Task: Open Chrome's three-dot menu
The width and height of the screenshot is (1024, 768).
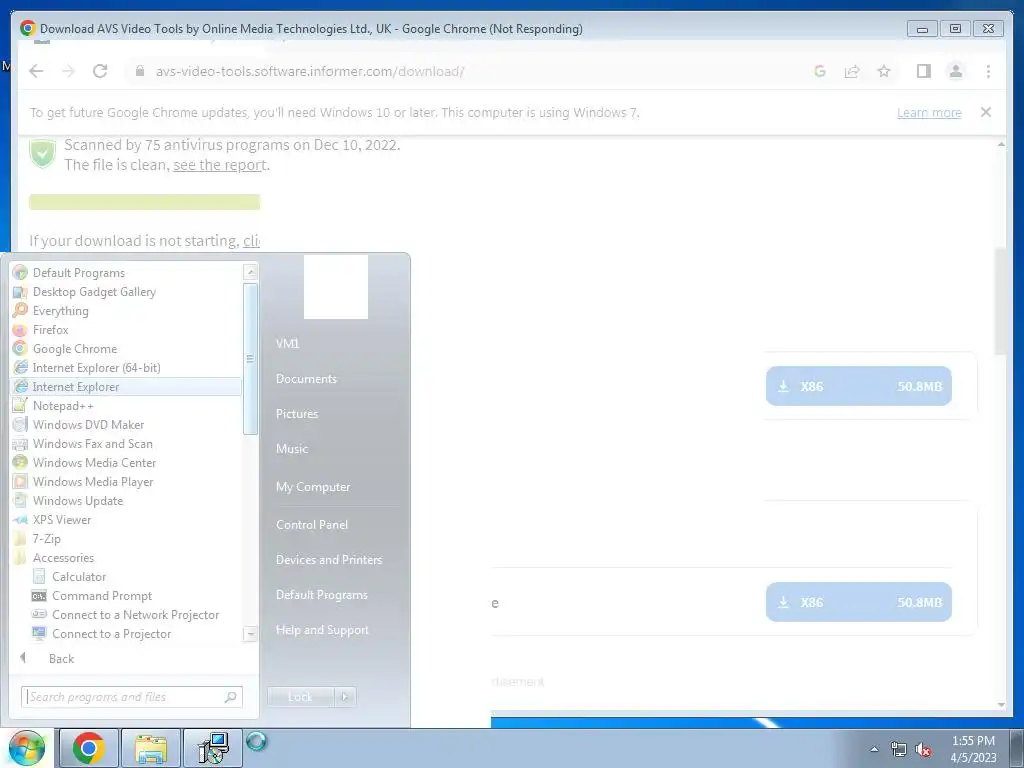Action: (988, 71)
